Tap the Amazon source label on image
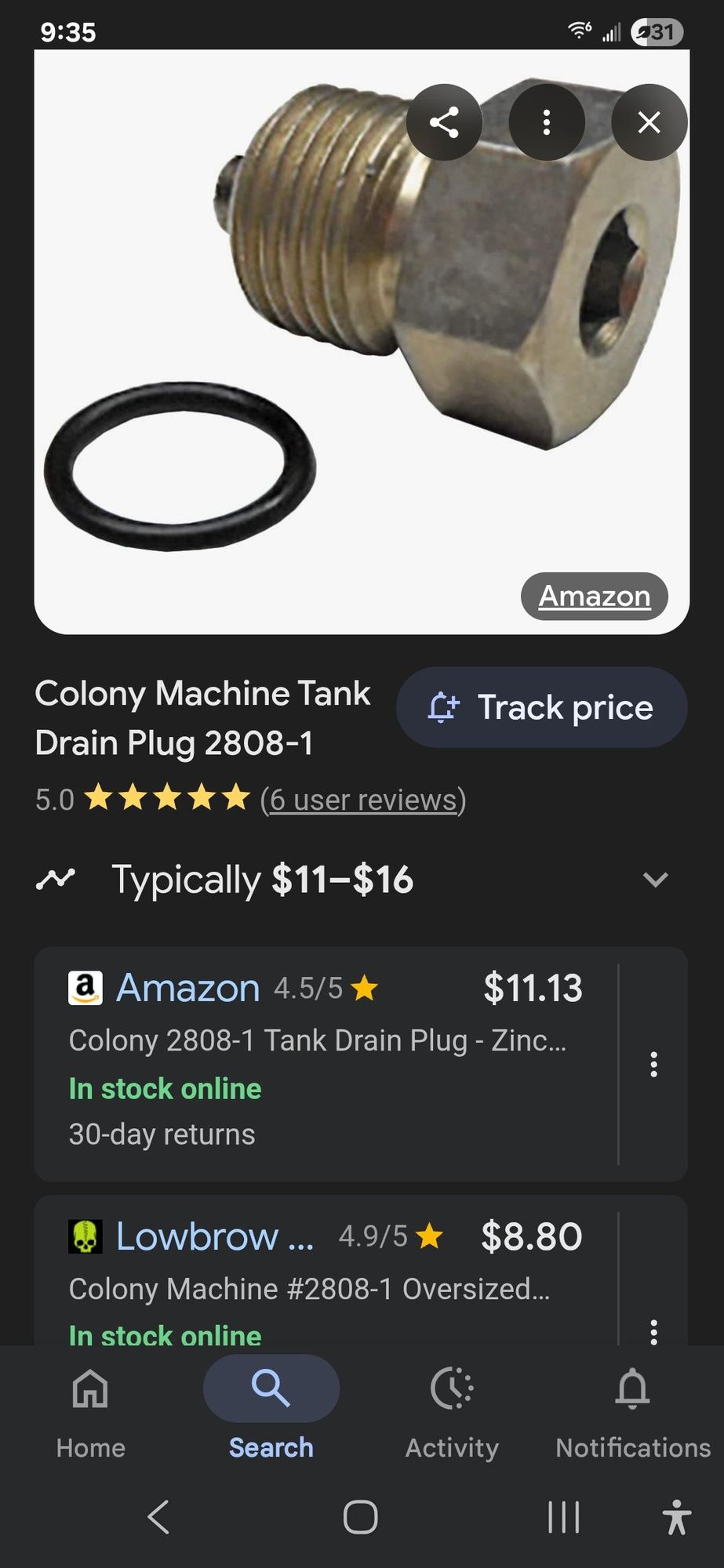Viewport: 724px width, 1568px height. click(594, 597)
